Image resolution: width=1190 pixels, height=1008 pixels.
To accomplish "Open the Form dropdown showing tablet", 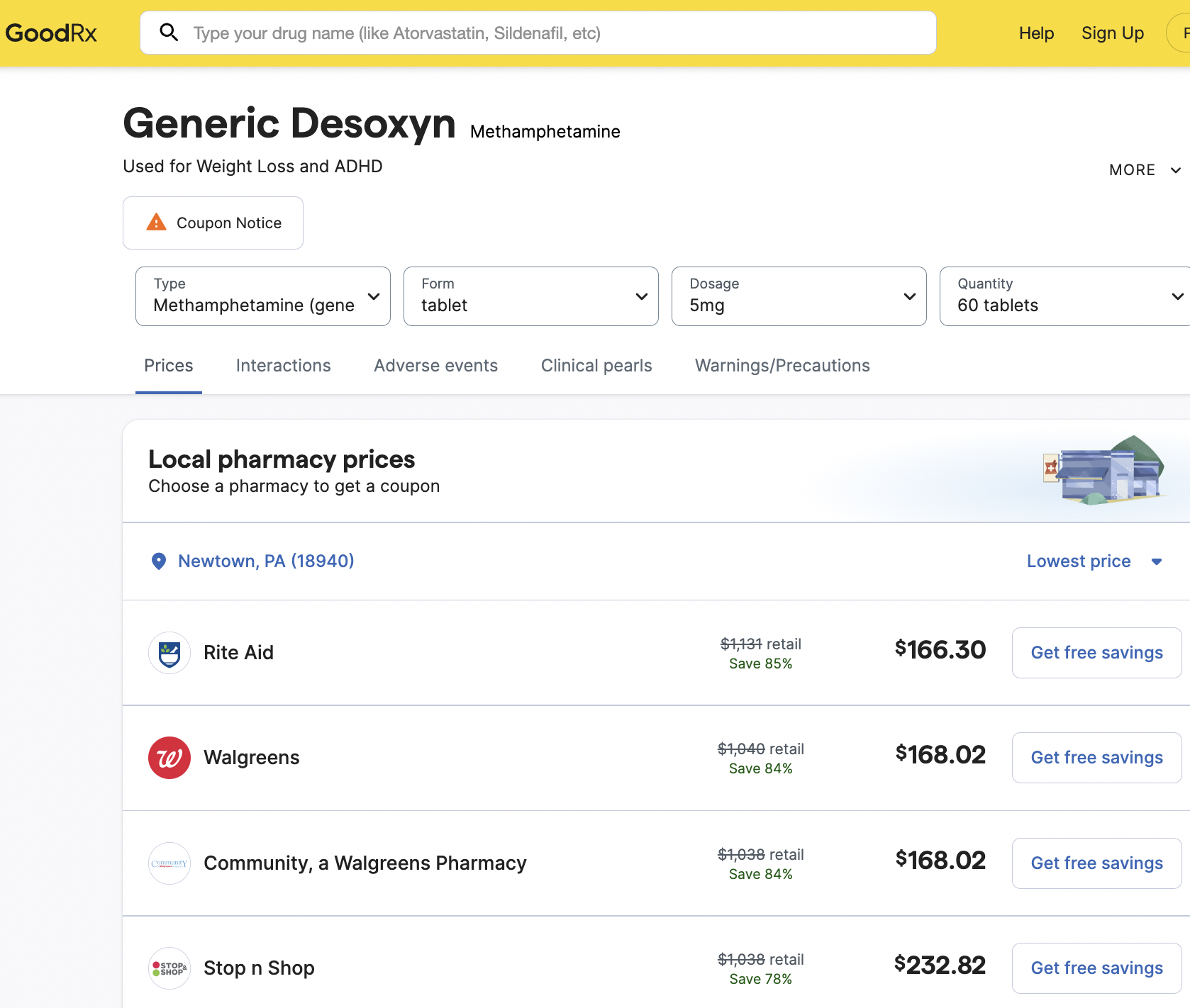I will pos(530,296).
